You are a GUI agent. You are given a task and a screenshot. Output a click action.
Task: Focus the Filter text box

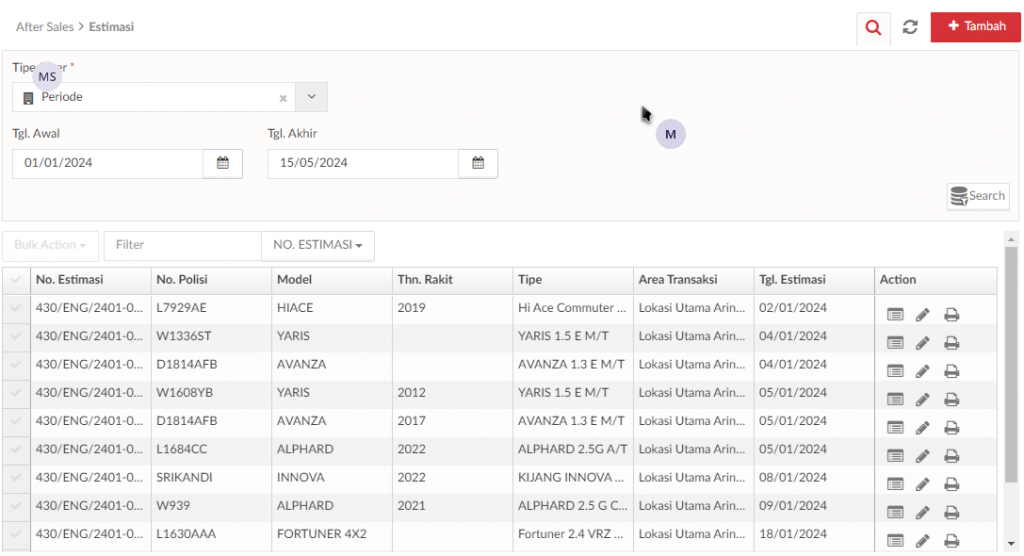click(183, 246)
